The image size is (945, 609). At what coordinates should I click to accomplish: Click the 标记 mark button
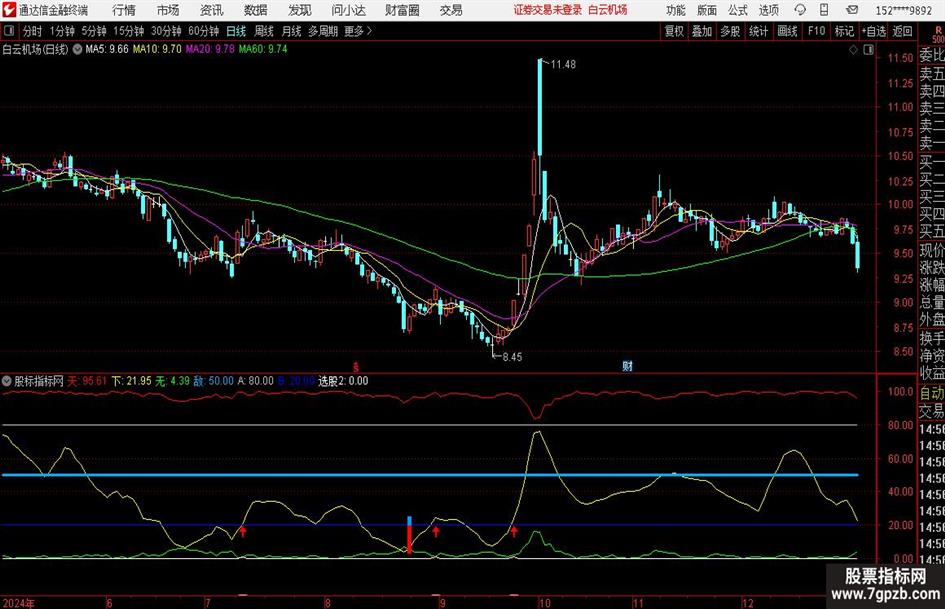[x=844, y=31]
